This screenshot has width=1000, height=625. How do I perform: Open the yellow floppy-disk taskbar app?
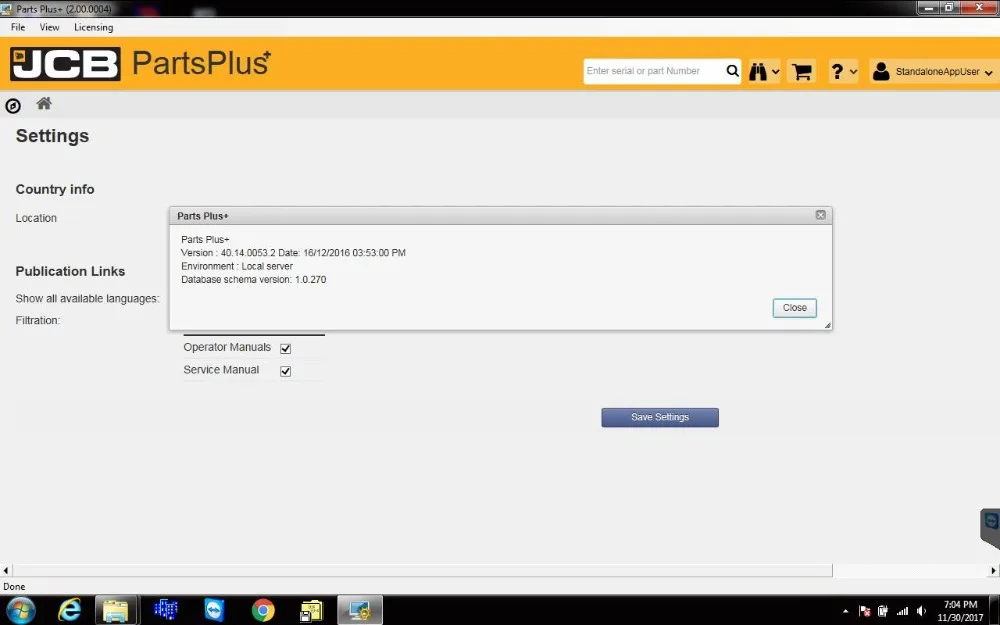(x=311, y=610)
